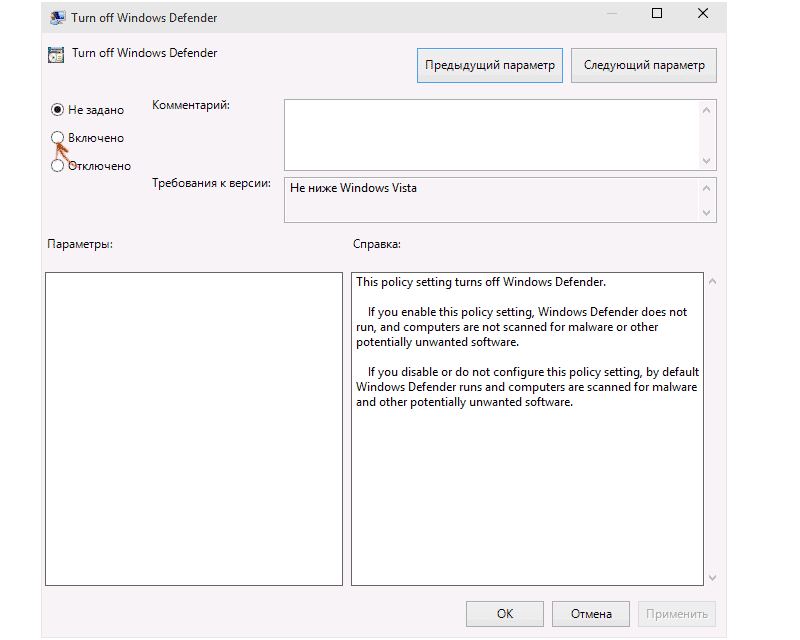The image size is (800, 640).
Task: Click the "Справка:" label
Action: (x=377, y=244)
